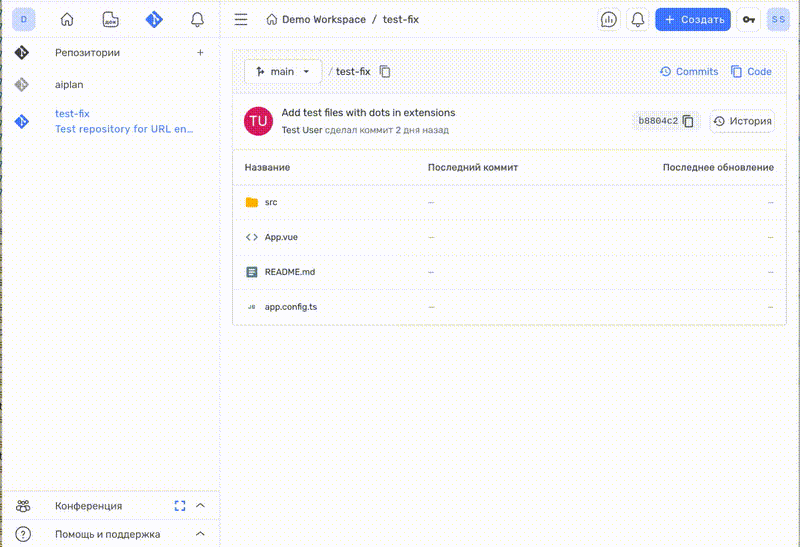This screenshot has height=547, width=800.
Task: Click the Последнее обновление column header
Action: [718, 167]
